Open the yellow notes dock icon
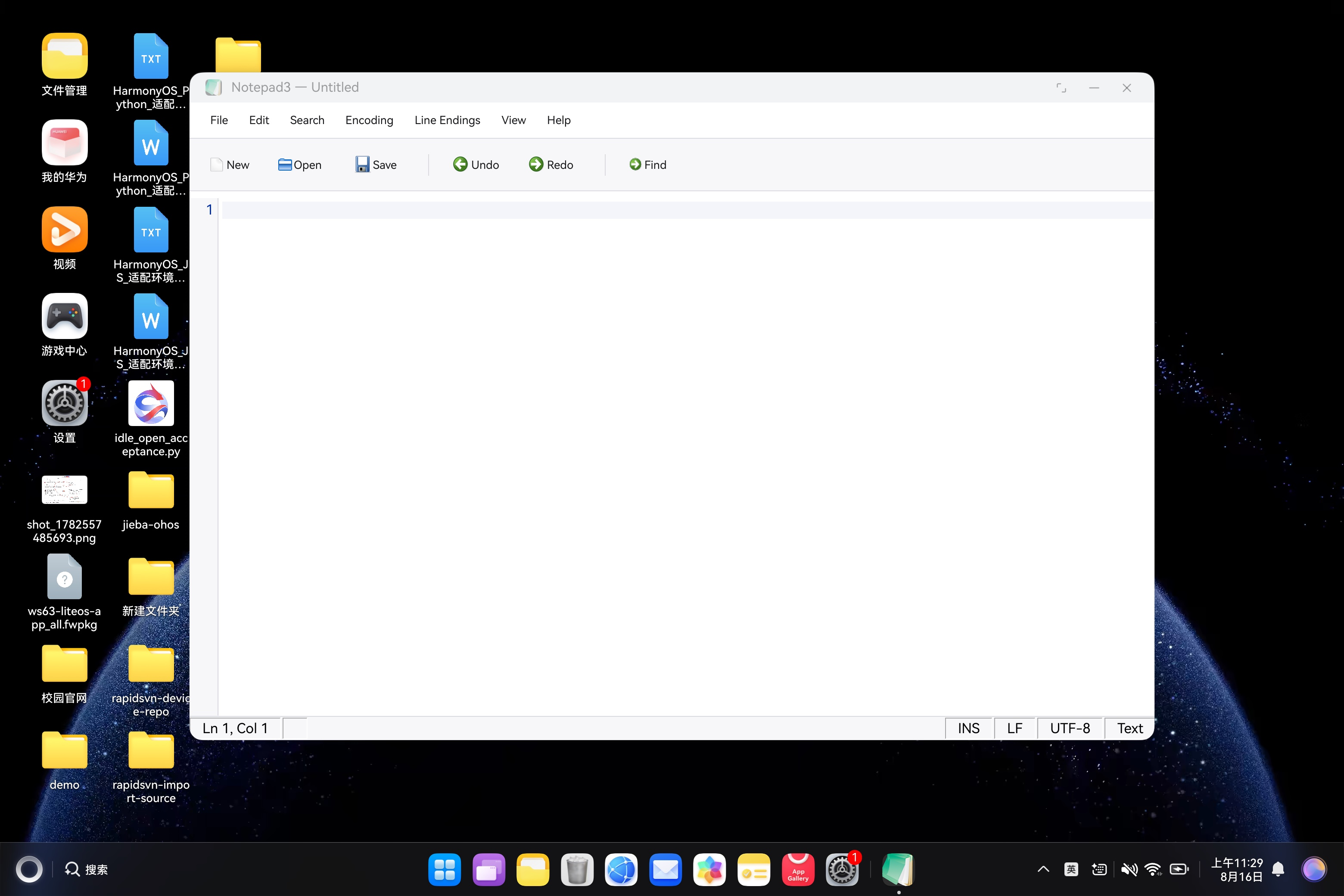1344x896 pixels. [x=754, y=870]
